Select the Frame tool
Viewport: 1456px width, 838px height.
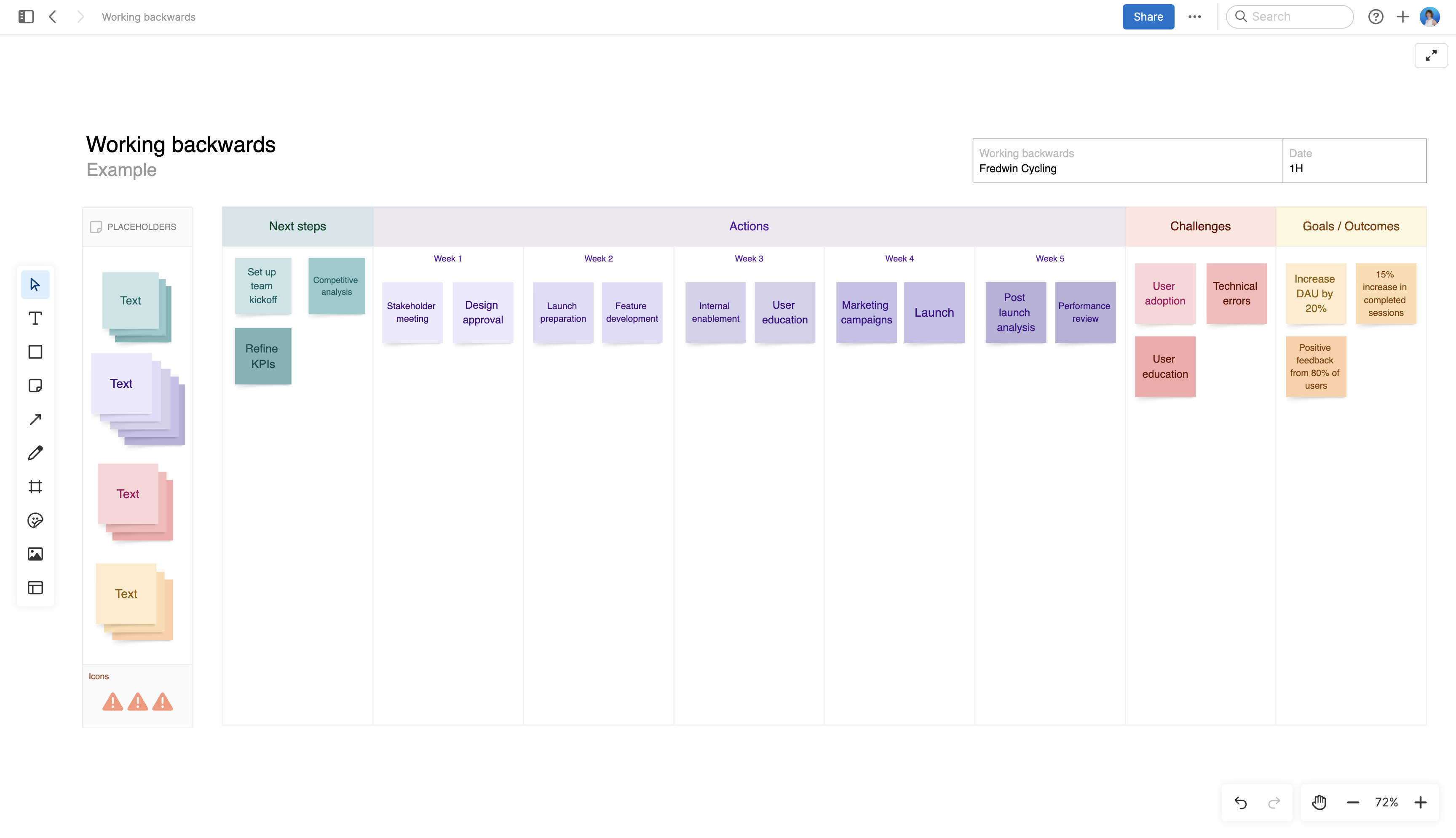(x=35, y=487)
